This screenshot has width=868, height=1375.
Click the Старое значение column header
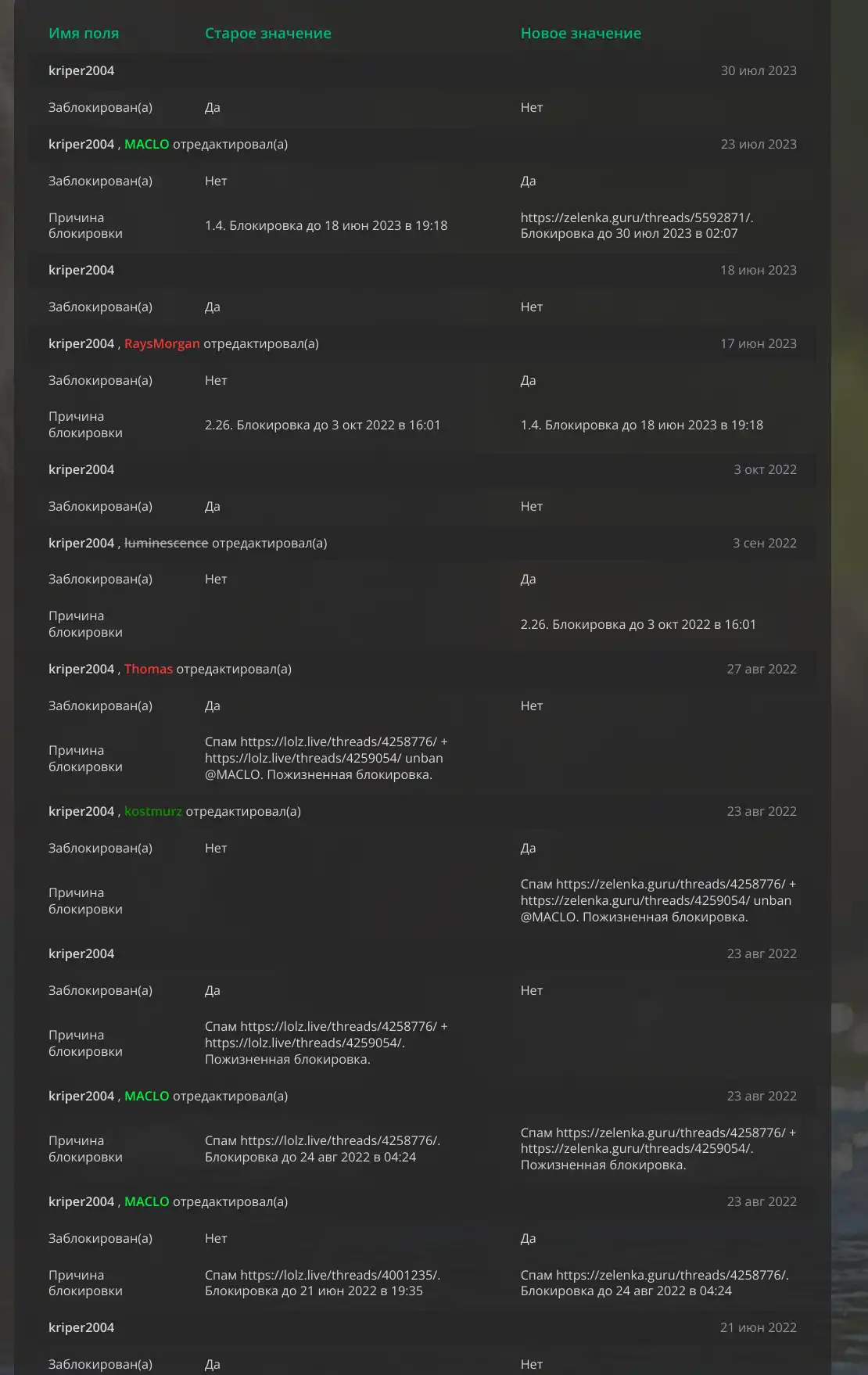(x=267, y=33)
